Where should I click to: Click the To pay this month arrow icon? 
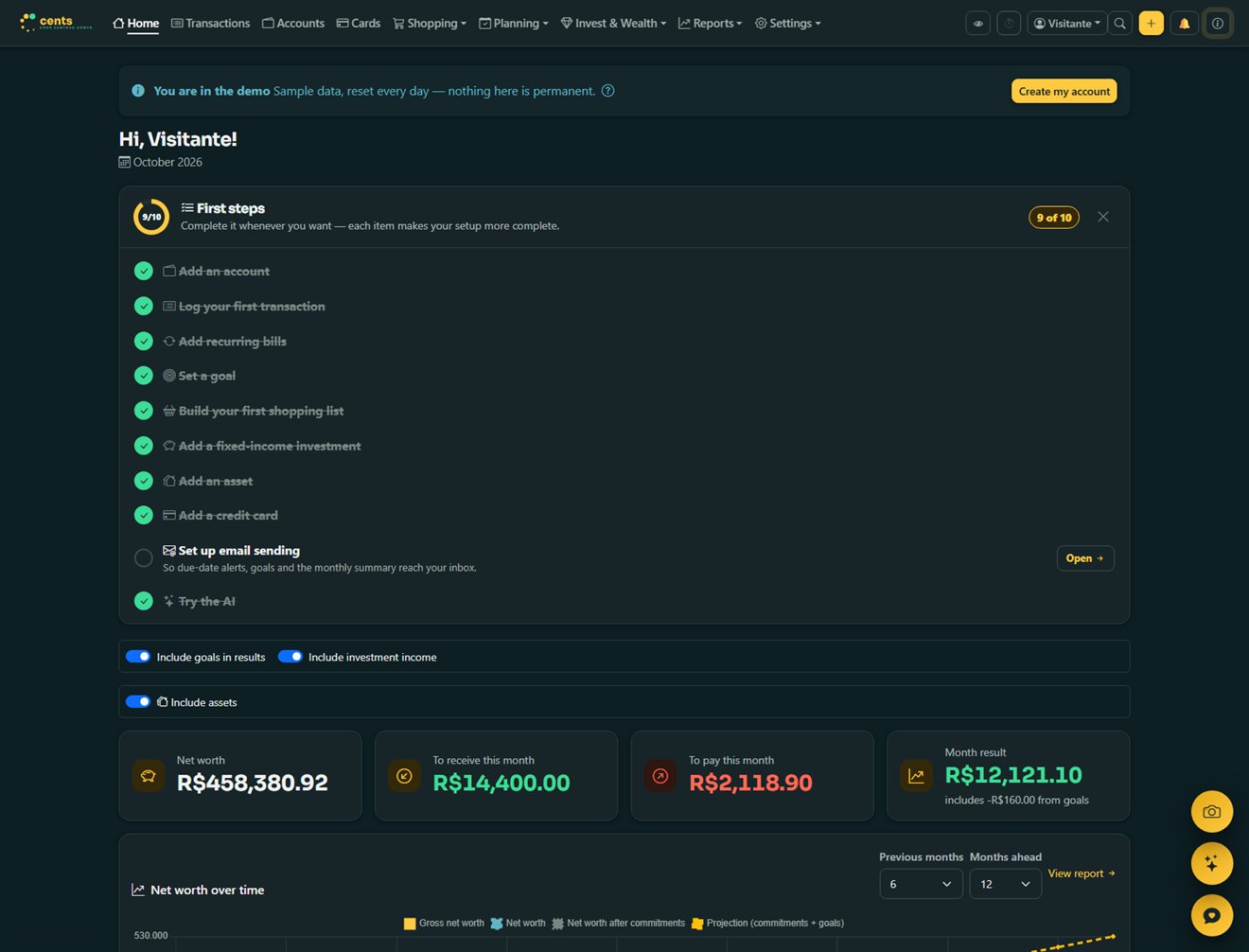point(660,776)
